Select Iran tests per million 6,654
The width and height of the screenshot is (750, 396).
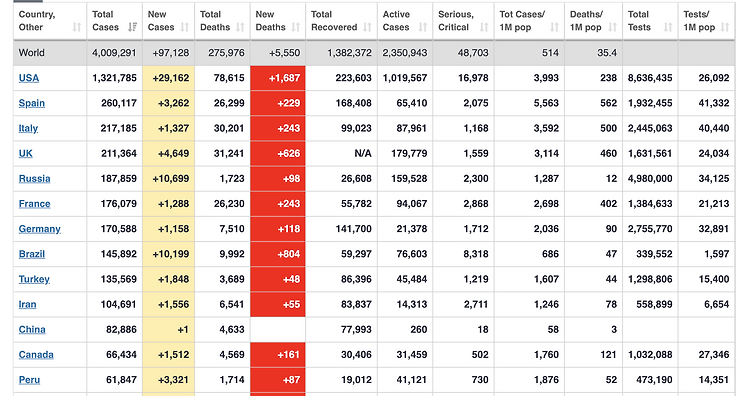pyautogui.click(x=717, y=305)
